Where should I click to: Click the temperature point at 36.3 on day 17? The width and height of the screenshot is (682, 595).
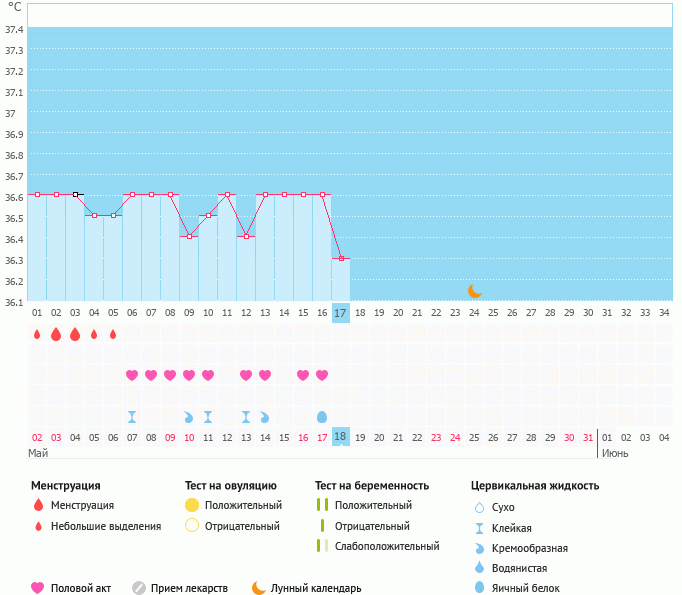[341, 258]
